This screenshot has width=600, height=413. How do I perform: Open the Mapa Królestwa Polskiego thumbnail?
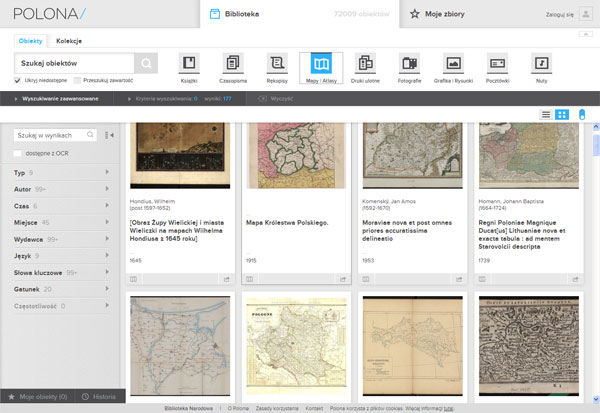(x=296, y=155)
